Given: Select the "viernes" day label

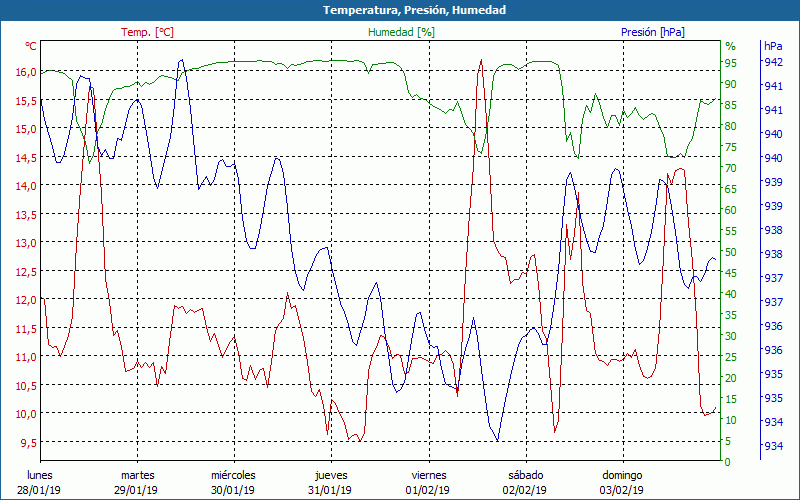Looking at the screenshot, I should (x=429, y=475).
